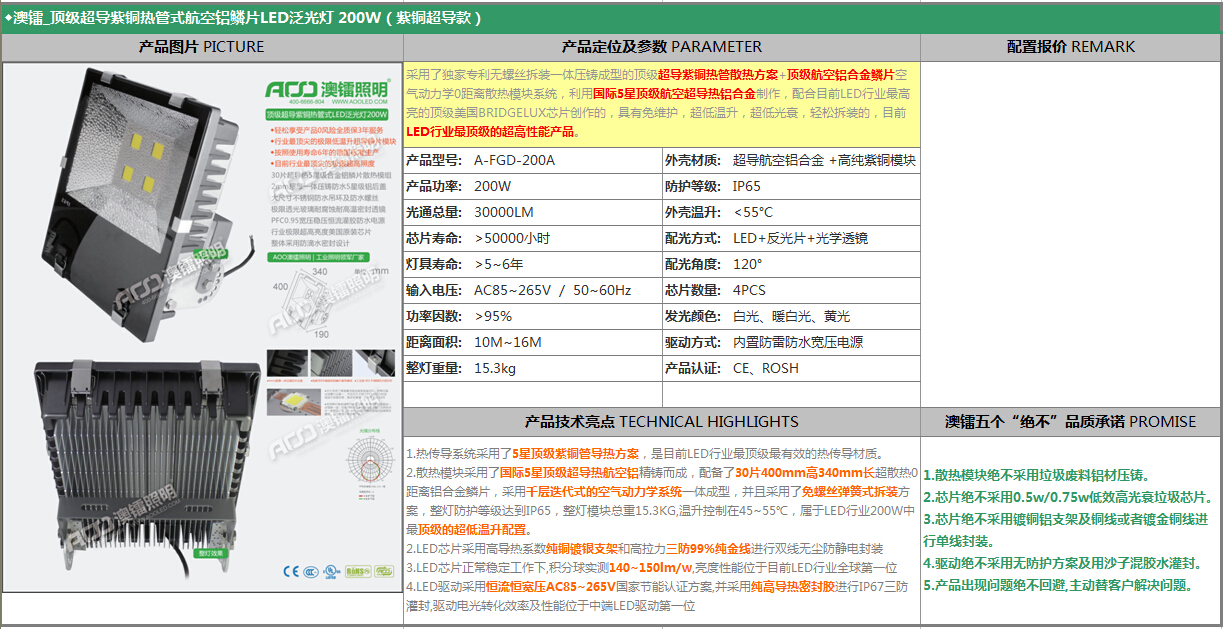Select the 产品型号 A-FGD-200A cell
Viewport: 1223px width, 629px height.
[x=532, y=160]
